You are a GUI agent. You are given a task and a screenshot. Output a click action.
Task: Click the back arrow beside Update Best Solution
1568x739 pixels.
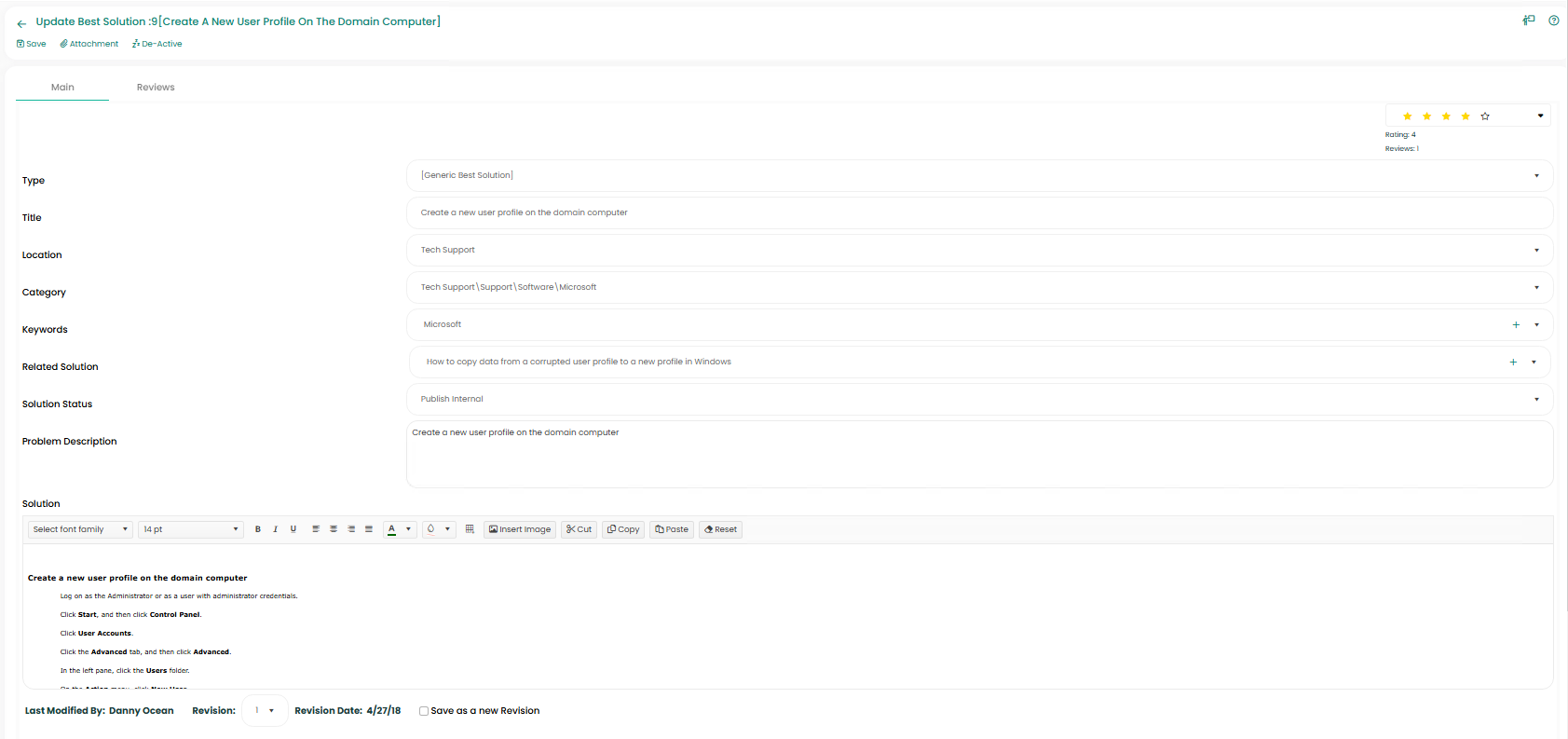point(21,23)
